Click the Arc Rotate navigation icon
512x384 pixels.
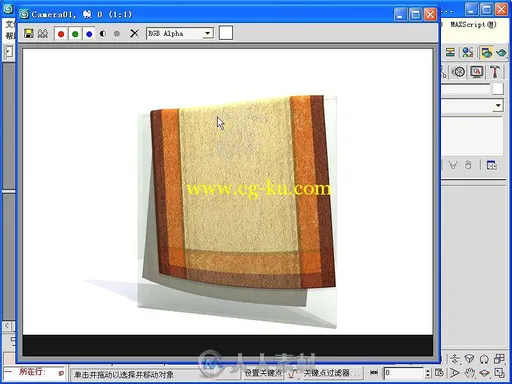click(x=485, y=373)
